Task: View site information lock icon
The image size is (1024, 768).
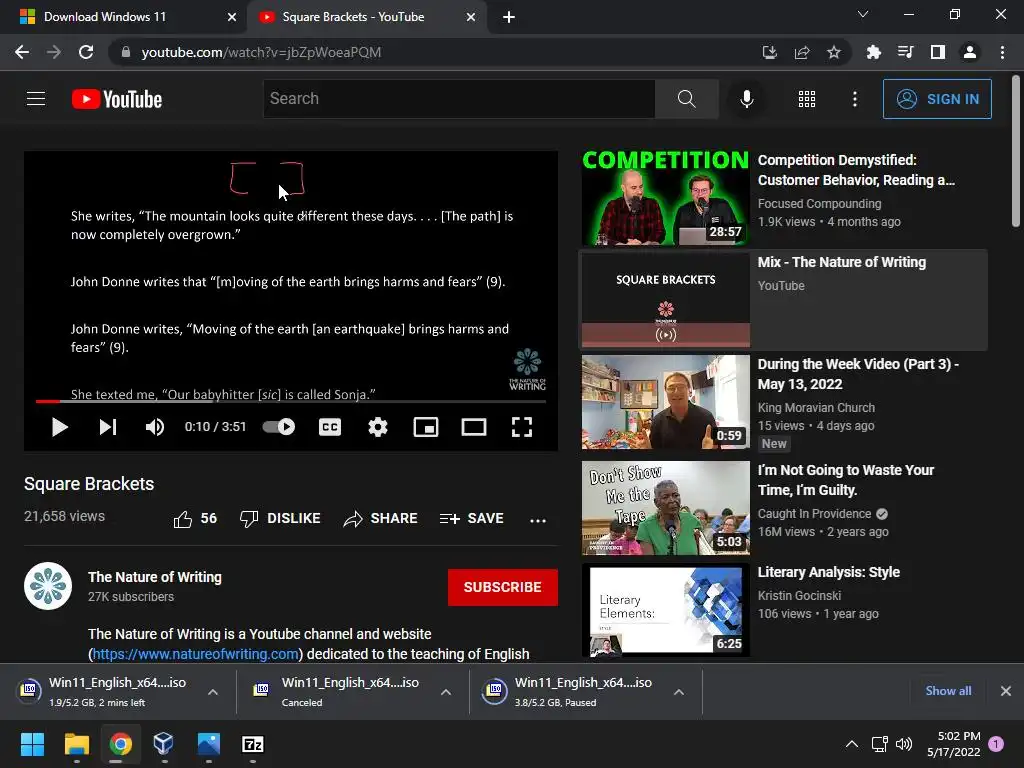Action: (125, 52)
